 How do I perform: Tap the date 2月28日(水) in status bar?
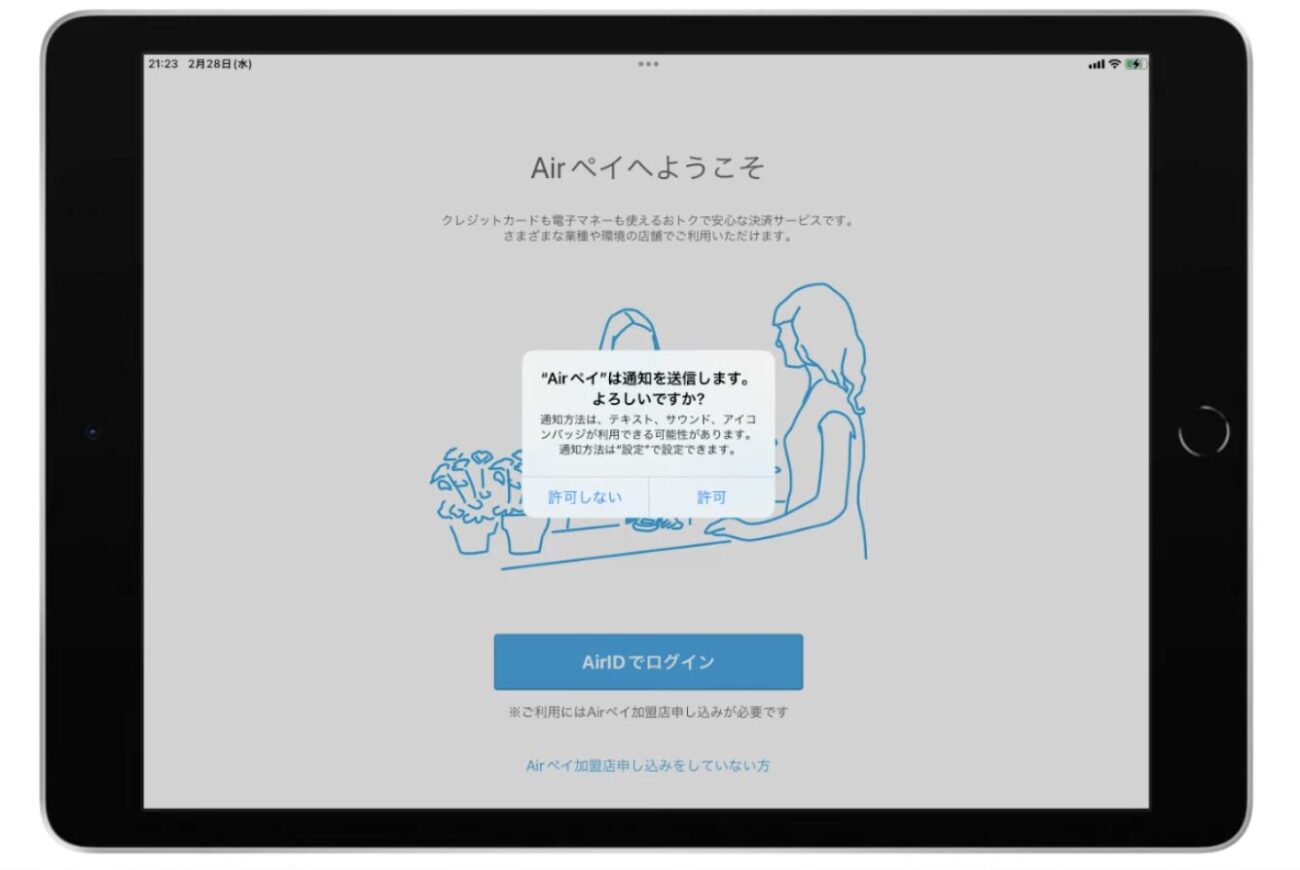(x=220, y=64)
